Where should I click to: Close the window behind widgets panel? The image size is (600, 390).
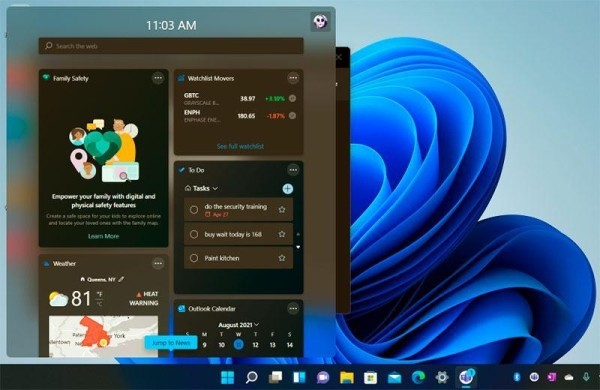point(339,57)
